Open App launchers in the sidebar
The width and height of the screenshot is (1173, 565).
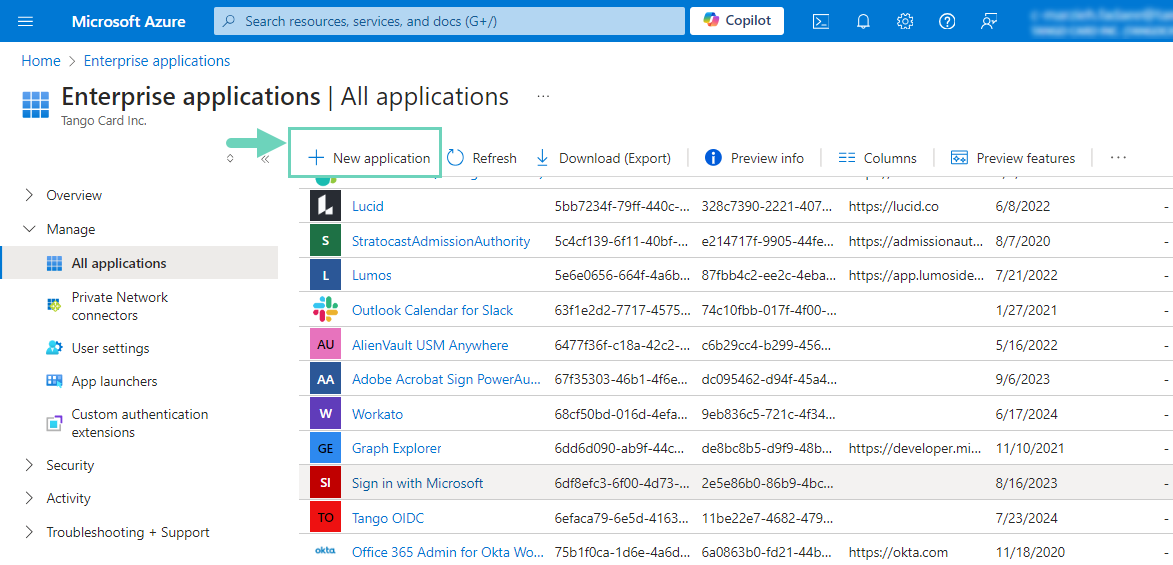[114, 381]
